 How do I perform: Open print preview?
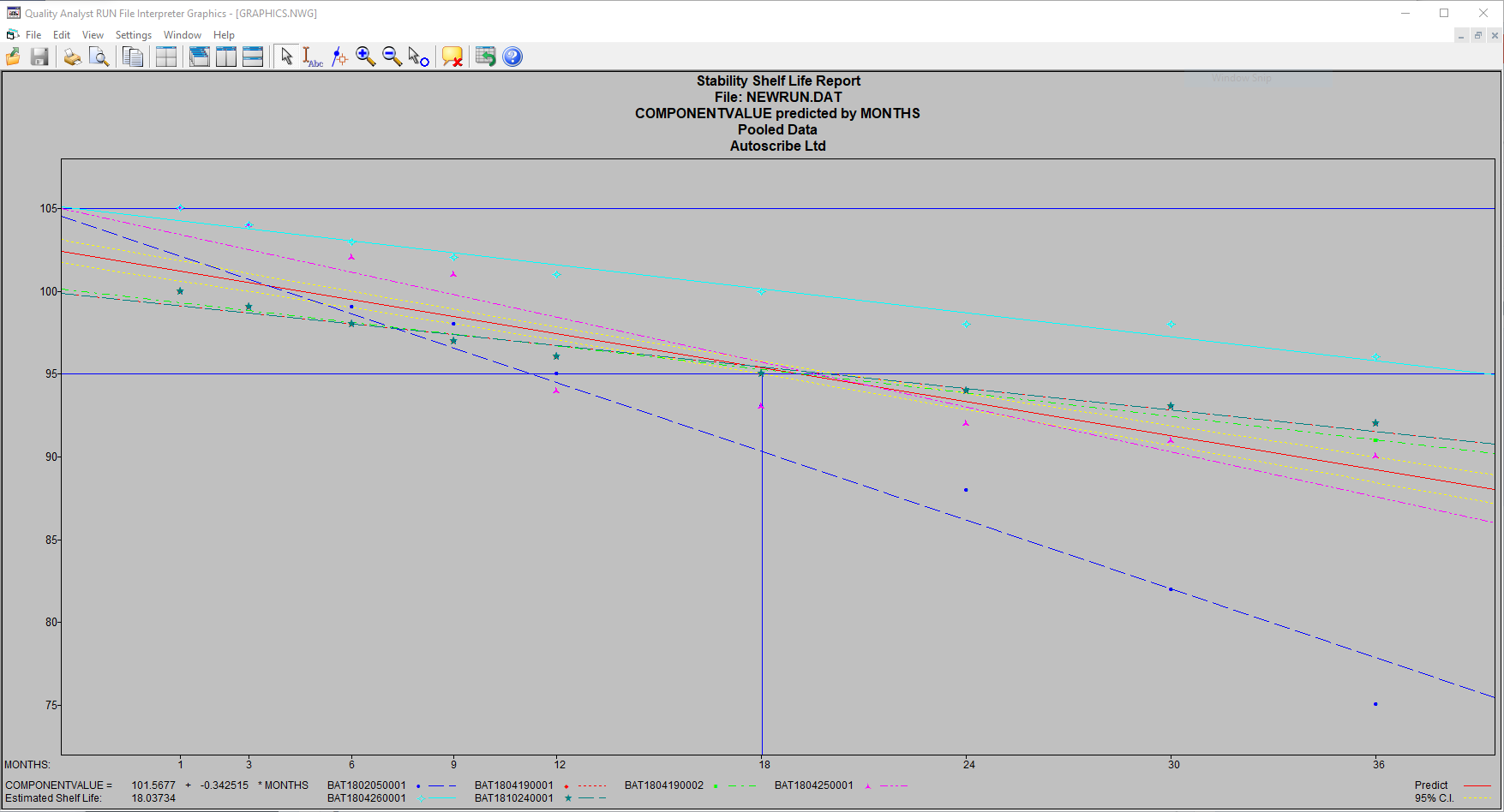(99, 57)
